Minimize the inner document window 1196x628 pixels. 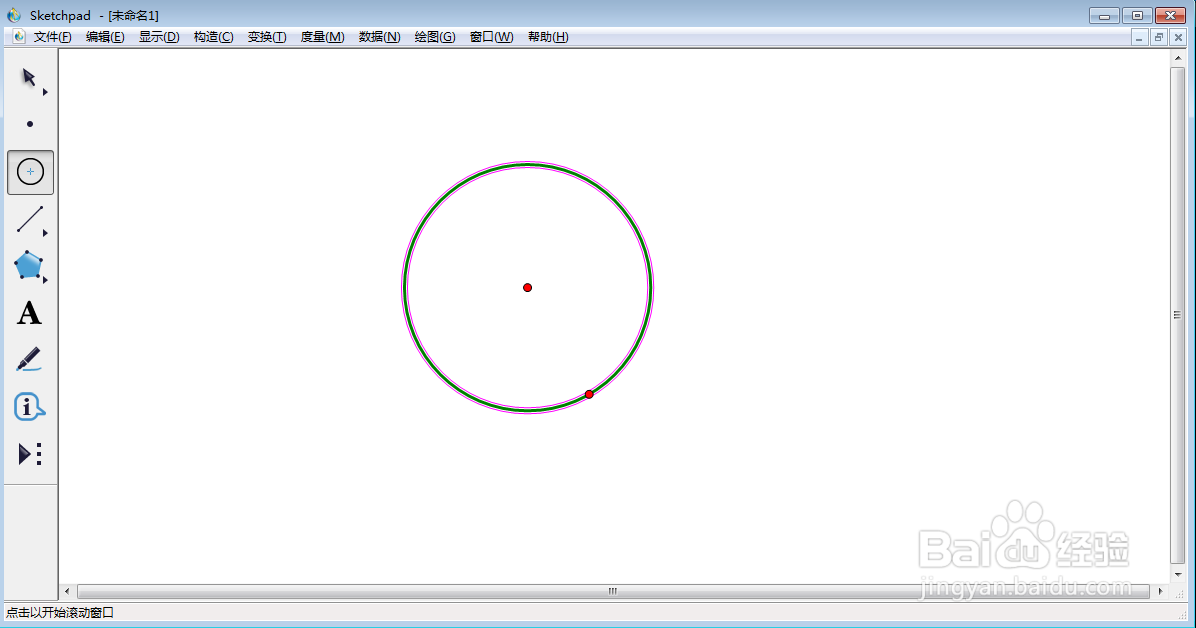coord(1139,37)
